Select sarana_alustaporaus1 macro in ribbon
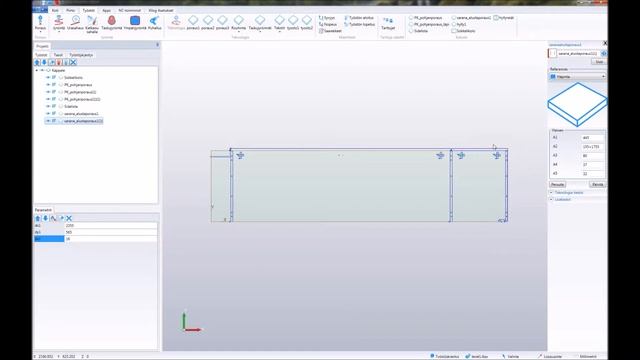The width and height of the screenshot is (640, 360). [471, 18]
